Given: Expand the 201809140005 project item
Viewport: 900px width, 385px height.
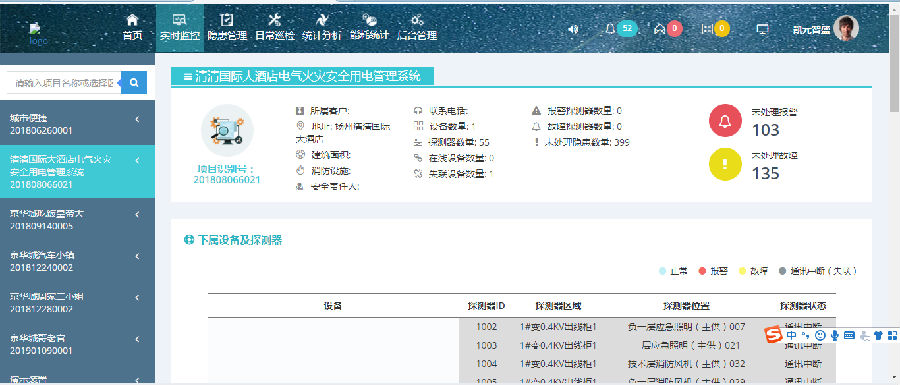Looking at the screenshot, I should click(x=77, y=219).
